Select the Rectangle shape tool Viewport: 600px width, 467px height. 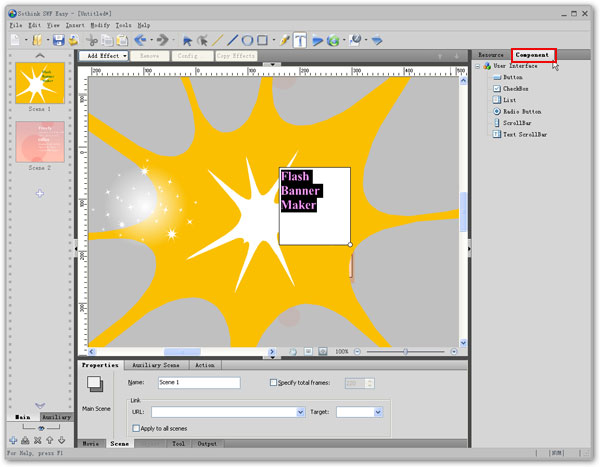tap(262, 40)
